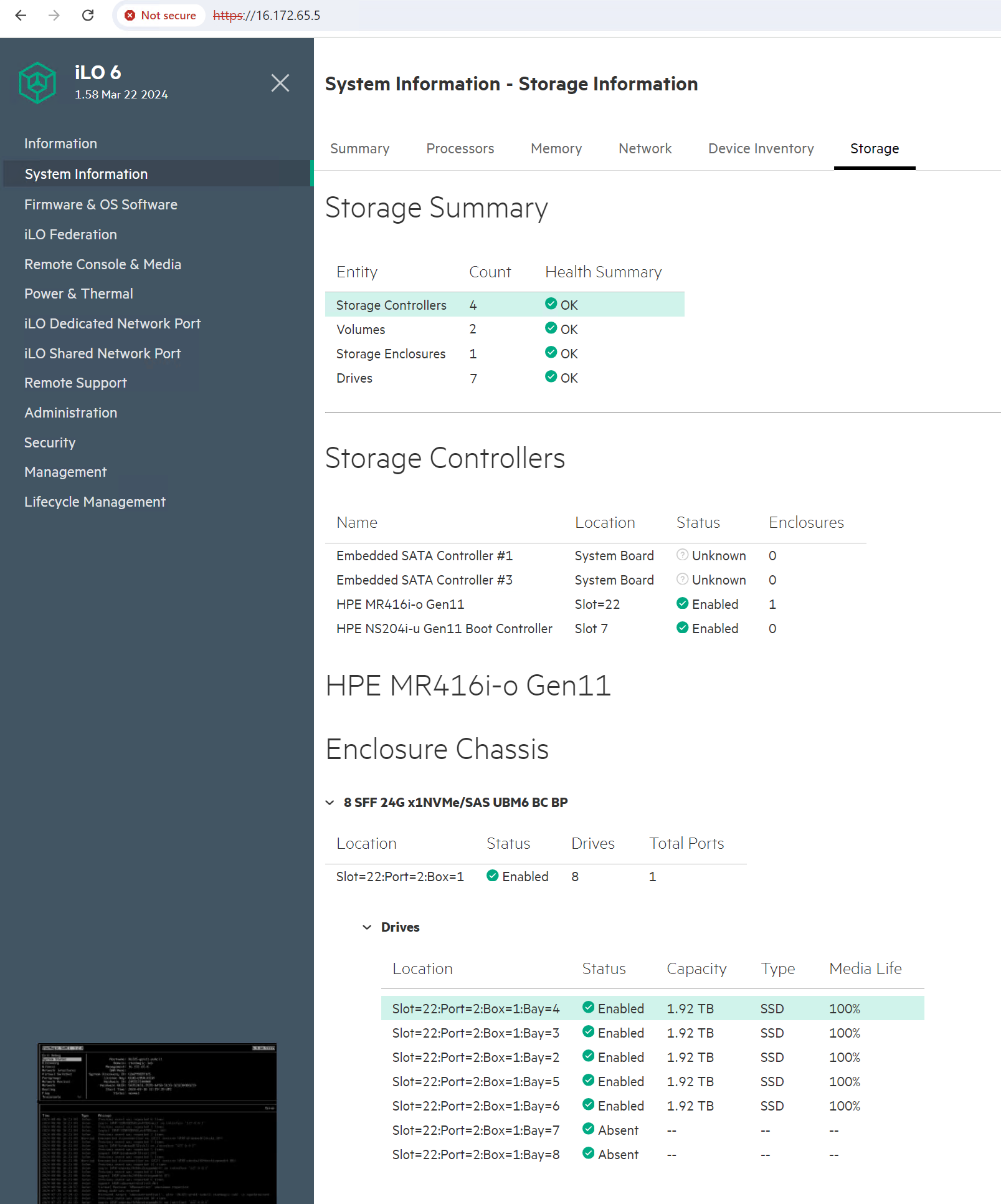The height and width of the screenshot is (1204, 1001).
Task: Switch to the Device Inventory tab
Action: coord(761,149)
